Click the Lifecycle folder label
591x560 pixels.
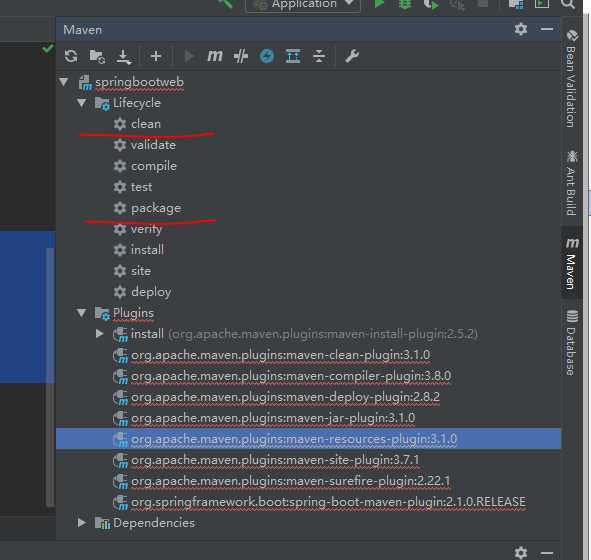[x=137, y=103]
